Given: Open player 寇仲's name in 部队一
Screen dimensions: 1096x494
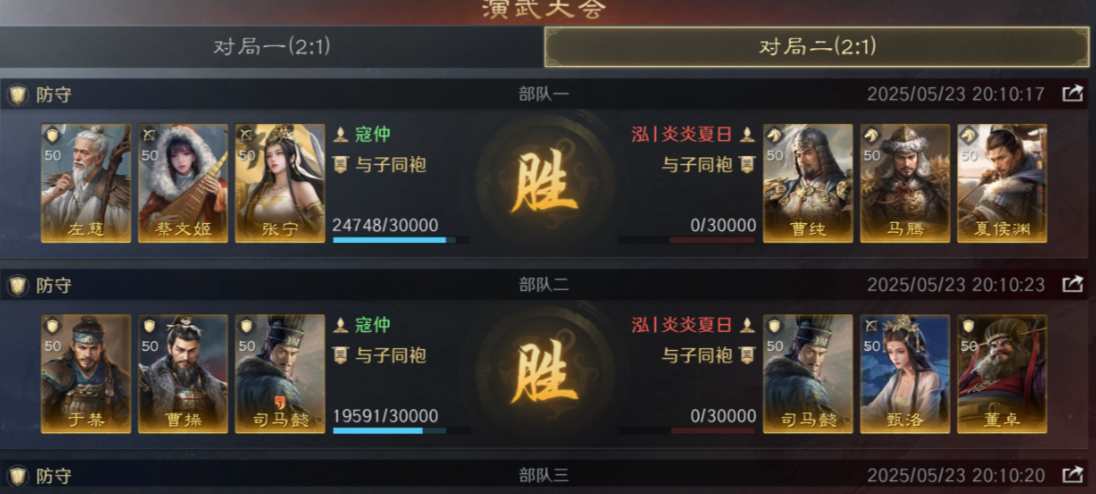Looking at the screenshot, I should tap(372, 133).
